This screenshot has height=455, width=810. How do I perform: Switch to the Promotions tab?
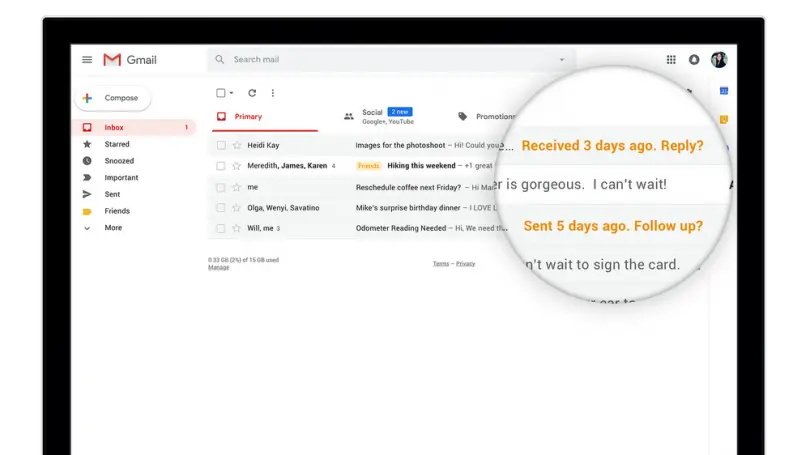(495, 117)
